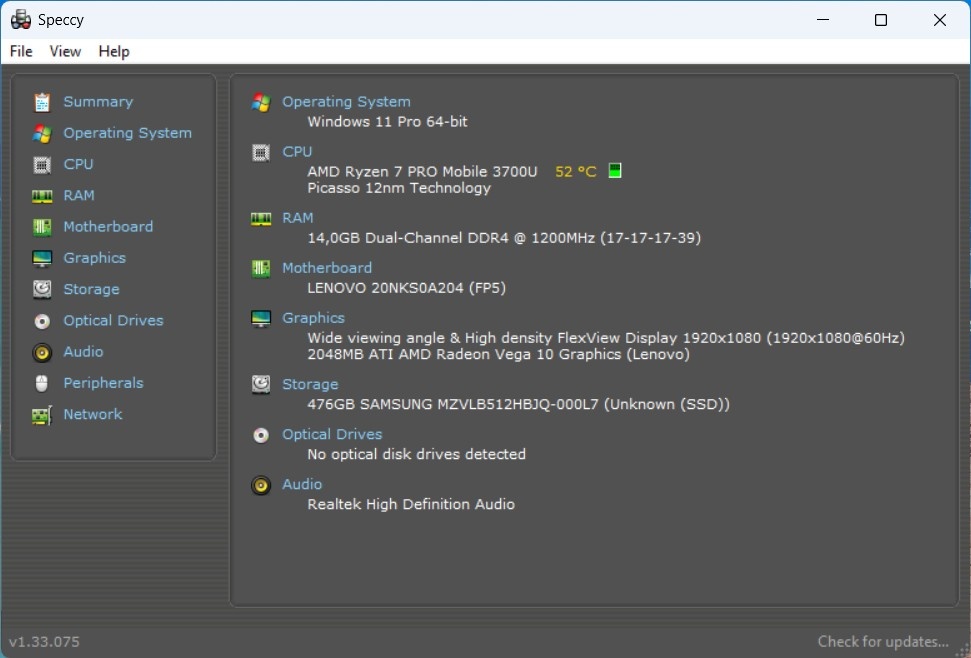The image size is (971, 658).
Task: Click the Network icon at the sidebar bottom
Action: point(41,414)
